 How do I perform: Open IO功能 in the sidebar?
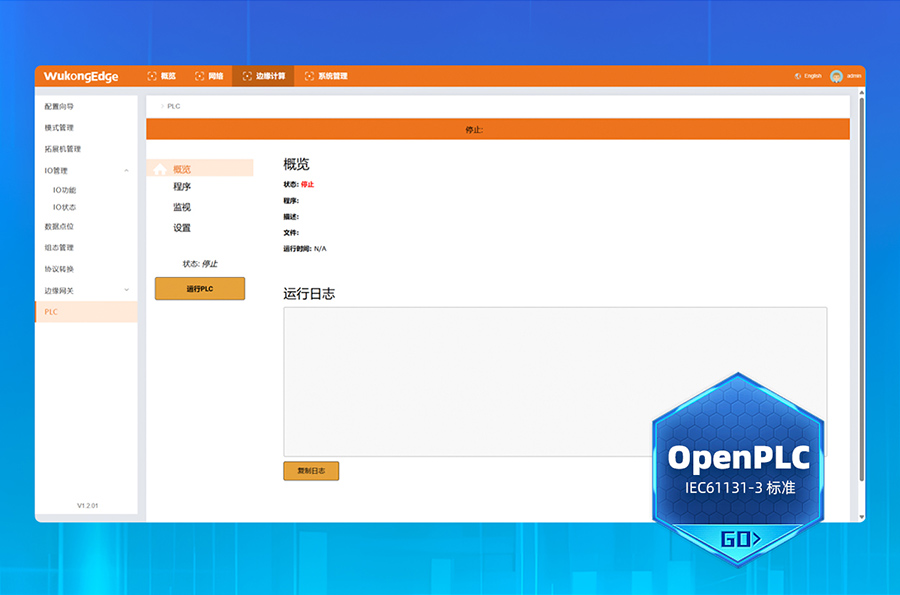64,190
